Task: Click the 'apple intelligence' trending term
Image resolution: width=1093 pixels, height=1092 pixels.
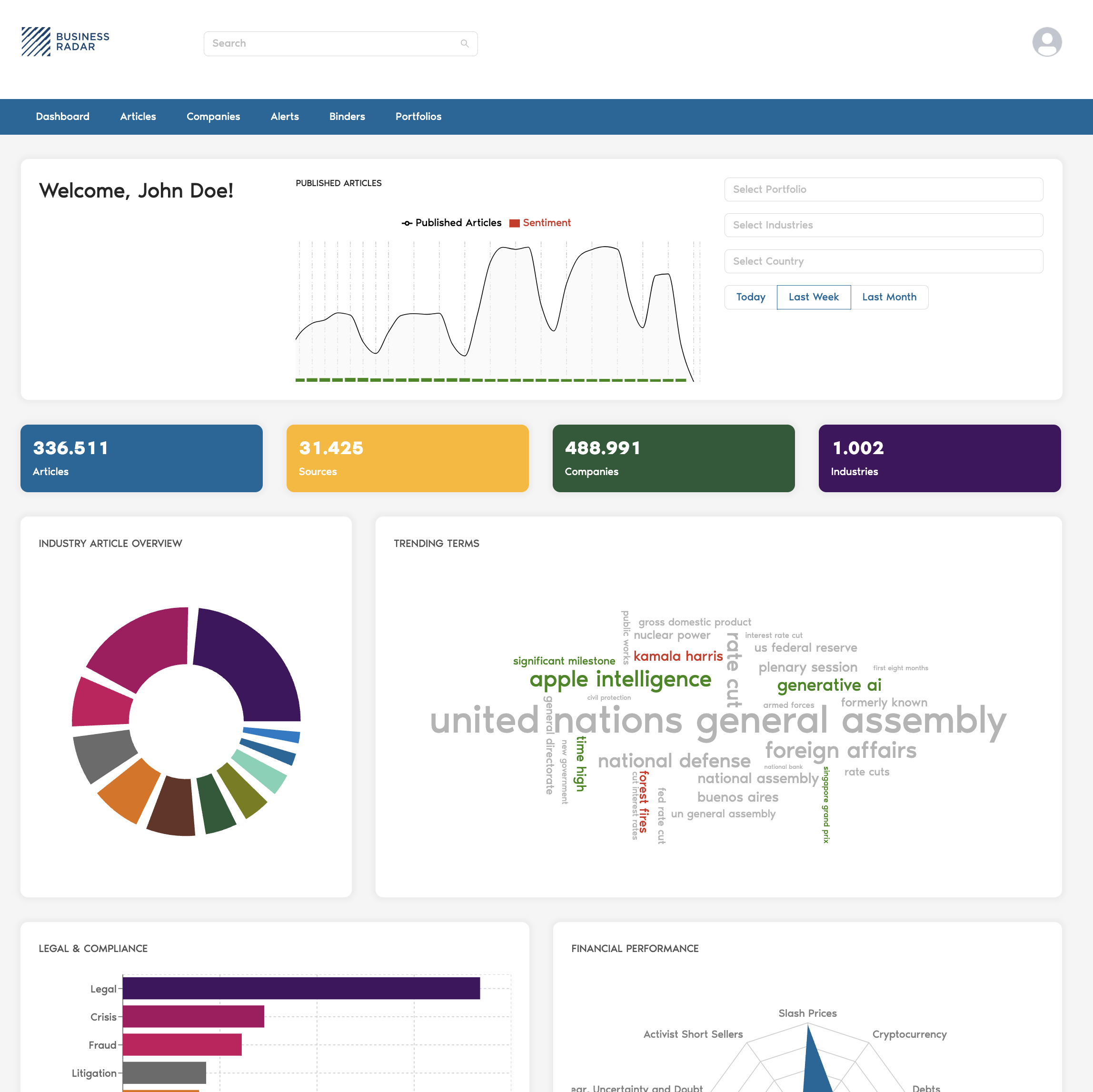Action: click(x=620, y=679)
